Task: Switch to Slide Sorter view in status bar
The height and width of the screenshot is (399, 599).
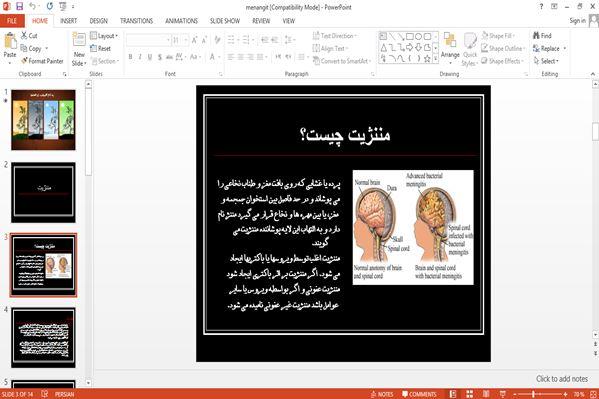Action: [469, 394]
